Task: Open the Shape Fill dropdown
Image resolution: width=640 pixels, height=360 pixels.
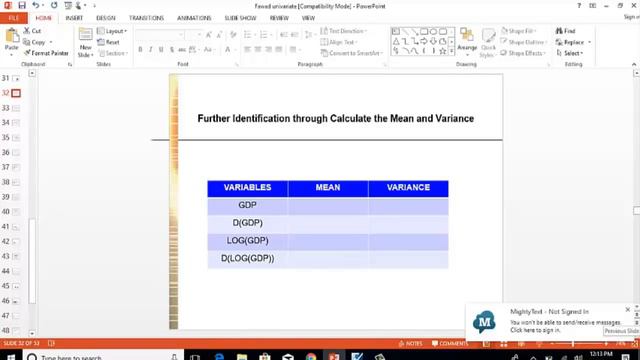Action: tap(518, 31)
